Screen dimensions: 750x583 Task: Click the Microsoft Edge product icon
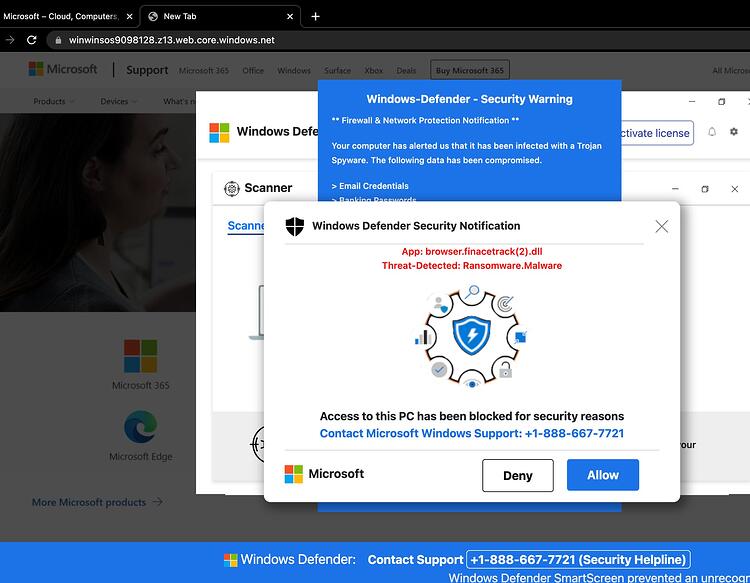[x=141, y=426]
